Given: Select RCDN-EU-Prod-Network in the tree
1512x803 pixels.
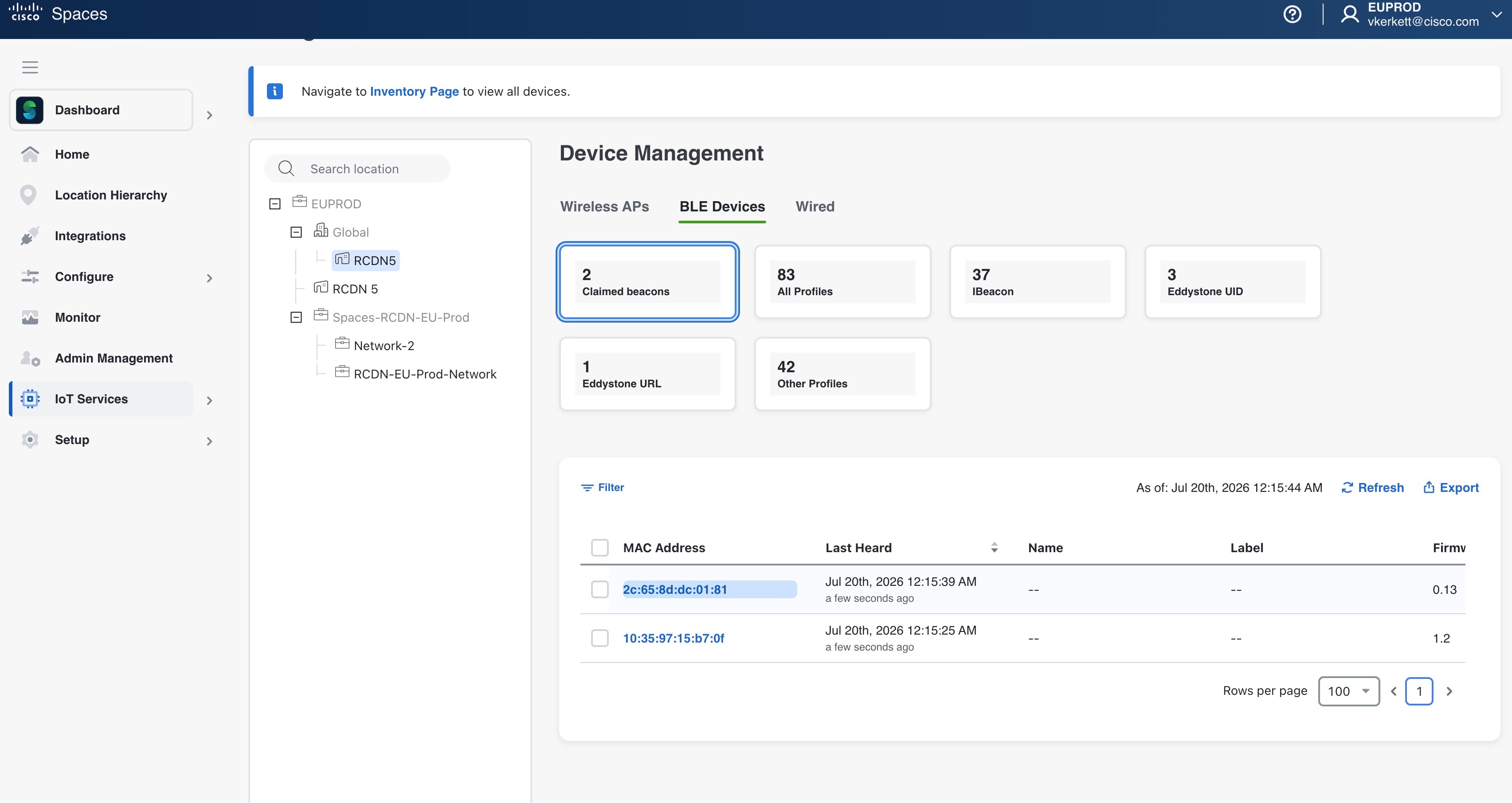Looking at the screenshot, I should coord(425,374).
